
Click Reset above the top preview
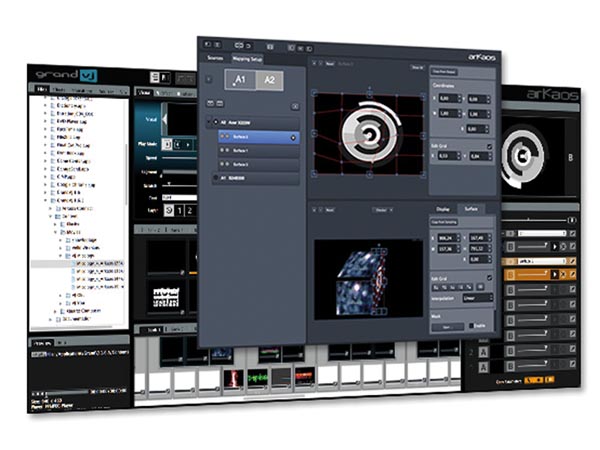(329, 64)
